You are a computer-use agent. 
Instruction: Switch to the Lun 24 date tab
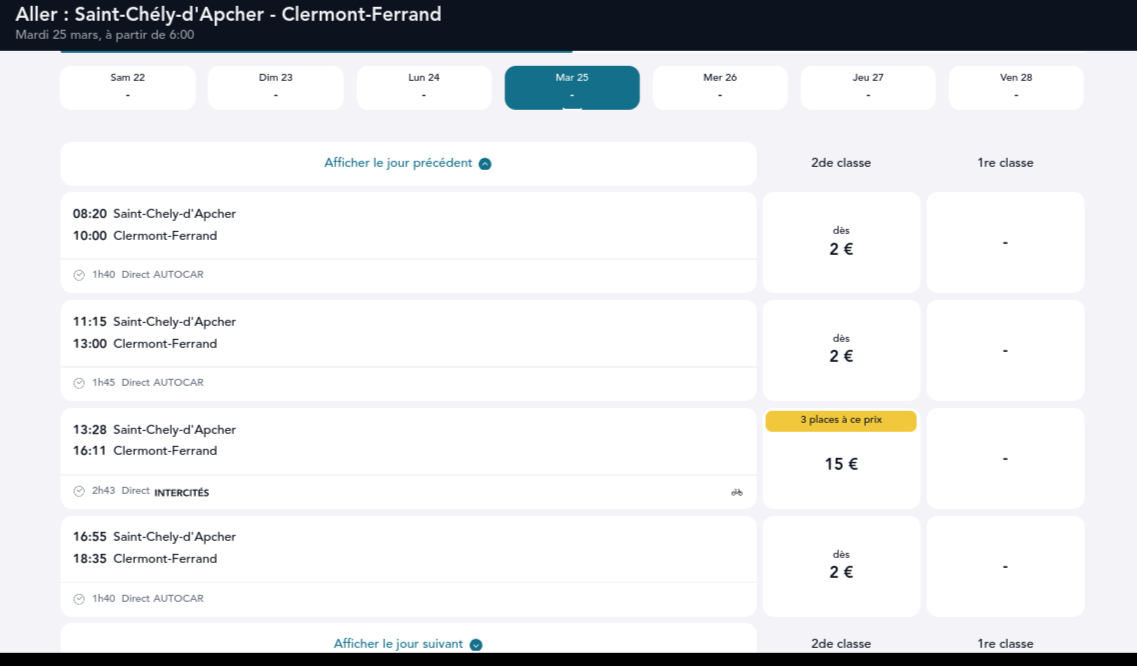424,87
